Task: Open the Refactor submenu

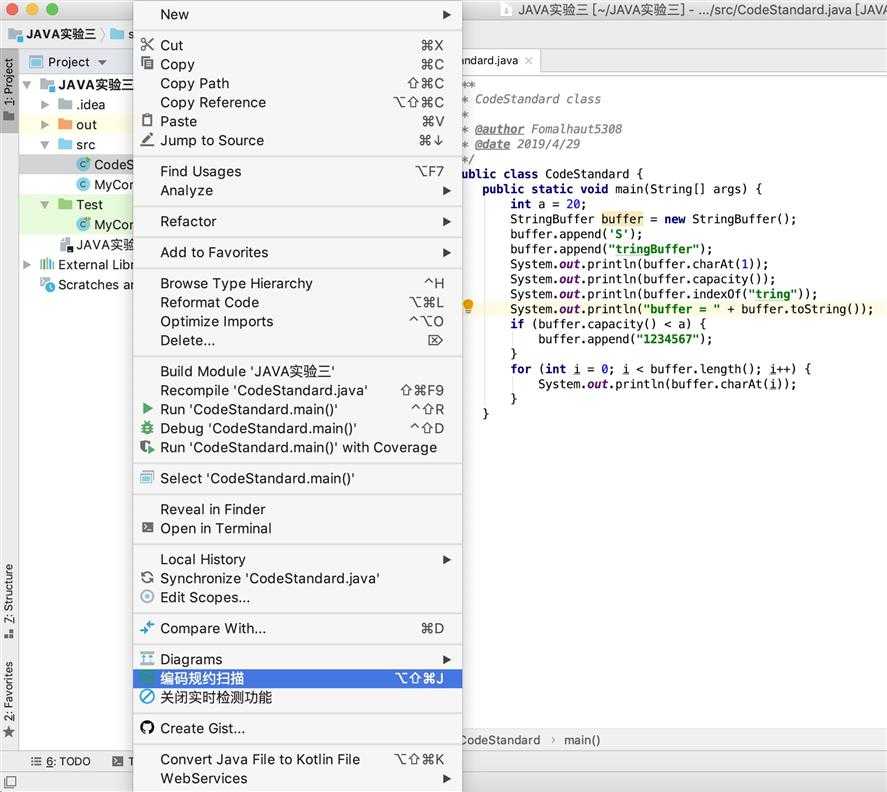Action: coord(298,221)
